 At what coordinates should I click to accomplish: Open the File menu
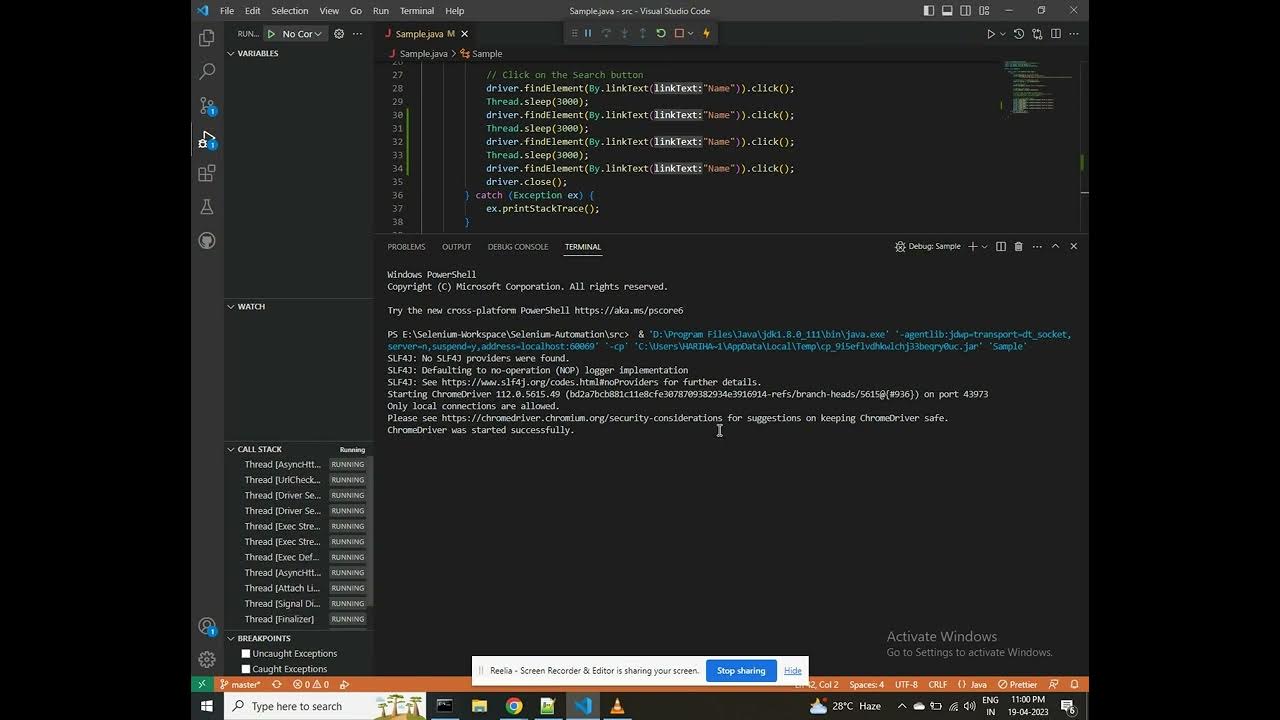227,11
